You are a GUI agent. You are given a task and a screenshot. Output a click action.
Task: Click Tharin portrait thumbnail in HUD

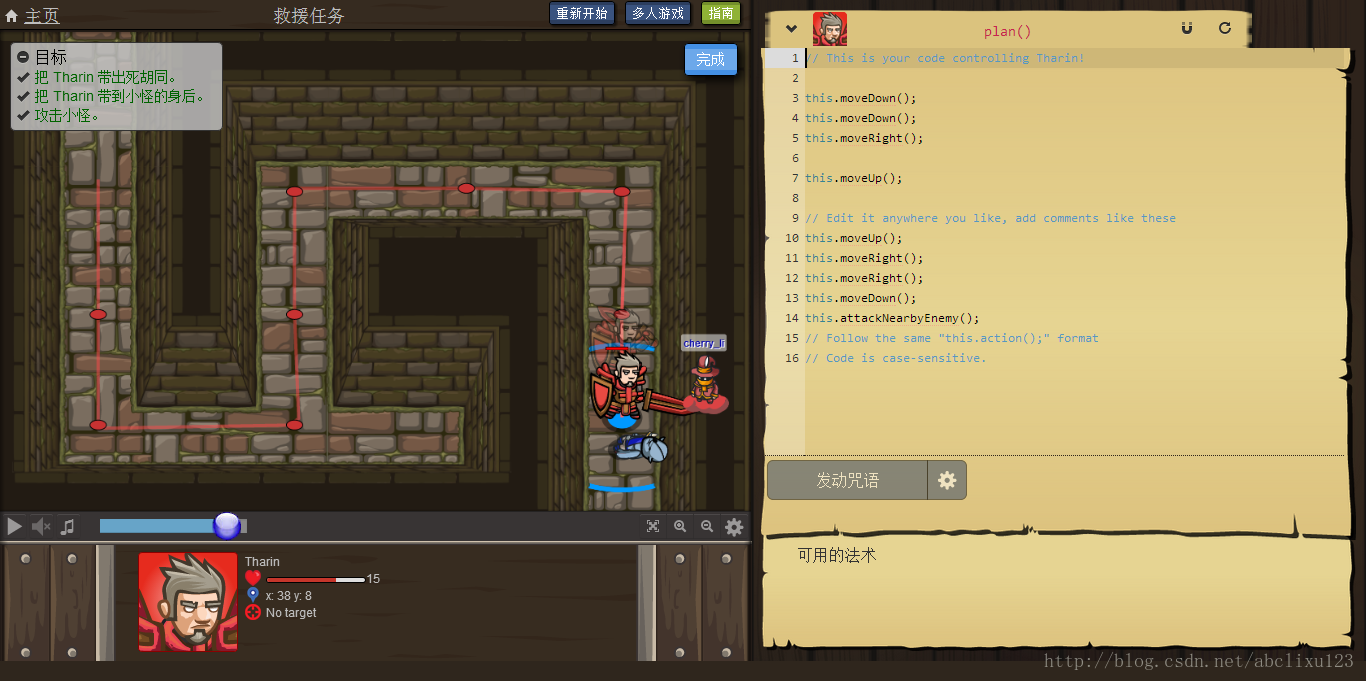[x=188, y=602]
